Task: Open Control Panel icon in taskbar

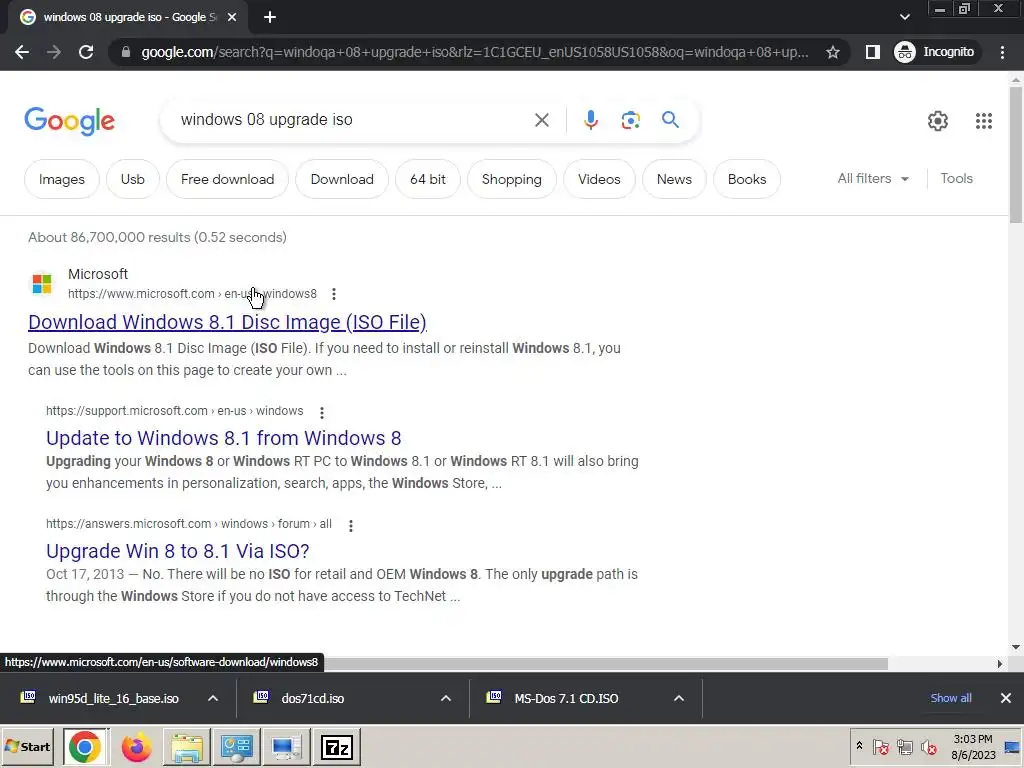Action: (x=236, y=747)
